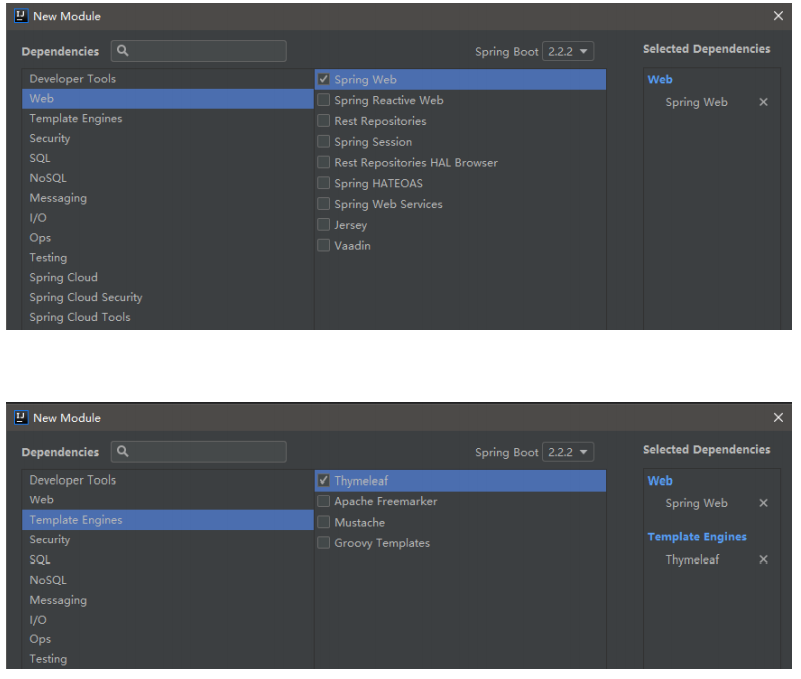Select Template Engines category in bottom window
801x679 pixels.
168,520
